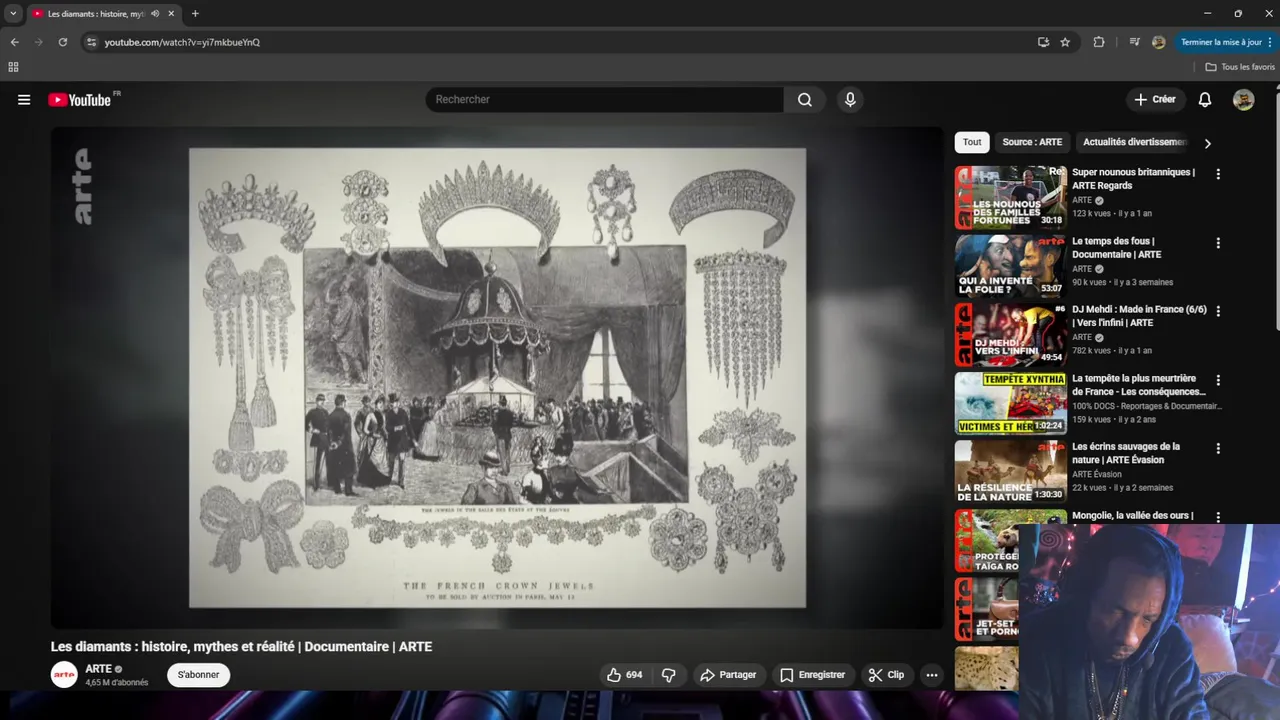Open the Mongolie, la vallée des ours title
This screenshot has width=1280, height=720.
click(x=1132, y=516)
